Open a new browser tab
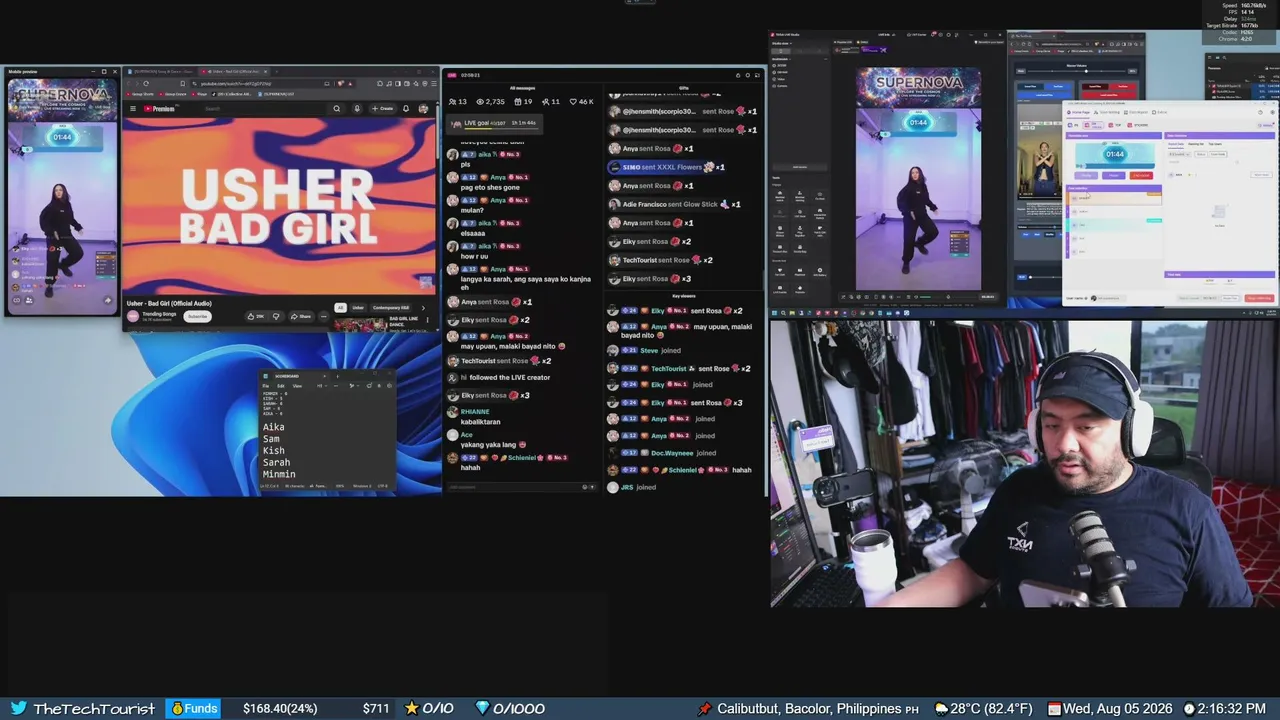 pyautogui.click(x=279, y=71)
